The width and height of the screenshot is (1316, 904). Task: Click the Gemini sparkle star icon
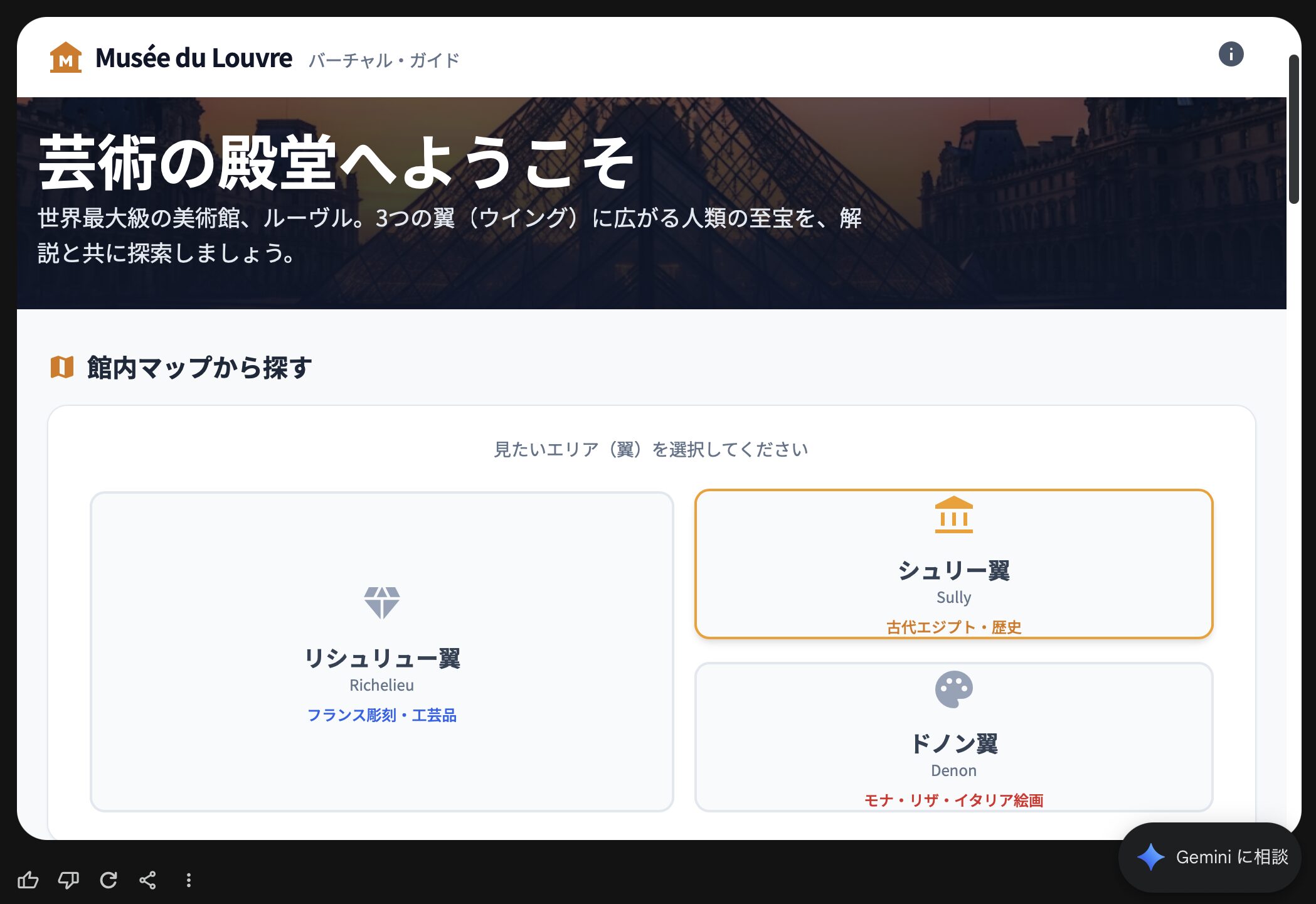click(x=1150, y=857)
